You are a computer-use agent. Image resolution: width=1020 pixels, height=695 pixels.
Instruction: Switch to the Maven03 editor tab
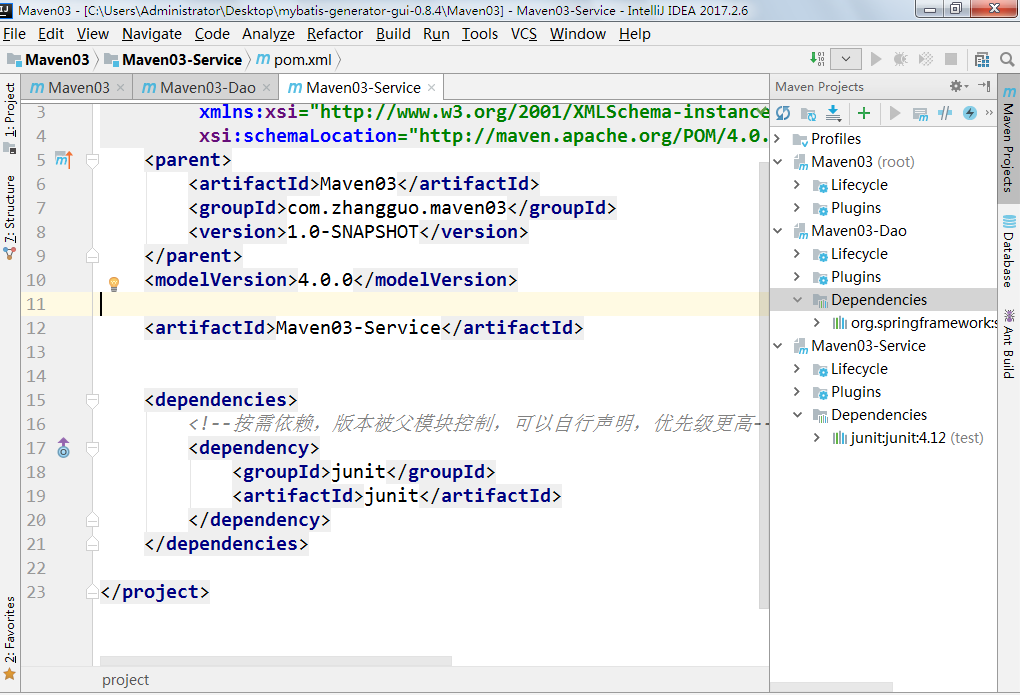(x=78, y=87)
